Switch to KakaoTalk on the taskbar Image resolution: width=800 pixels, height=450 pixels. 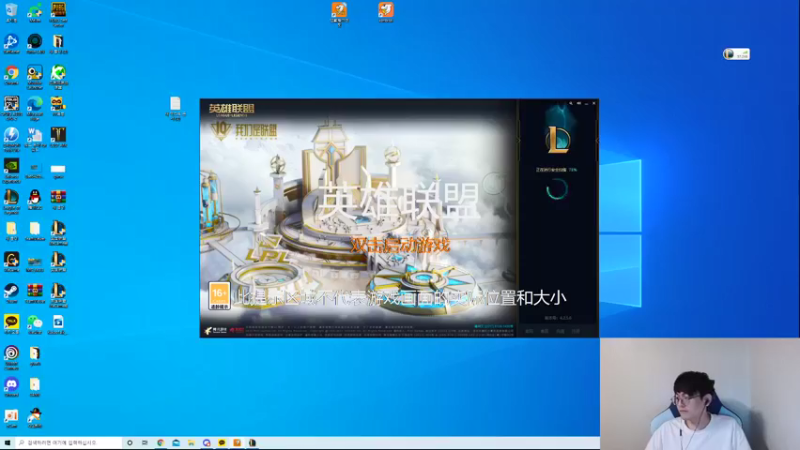pyautogui.click(x=222, y=443)
